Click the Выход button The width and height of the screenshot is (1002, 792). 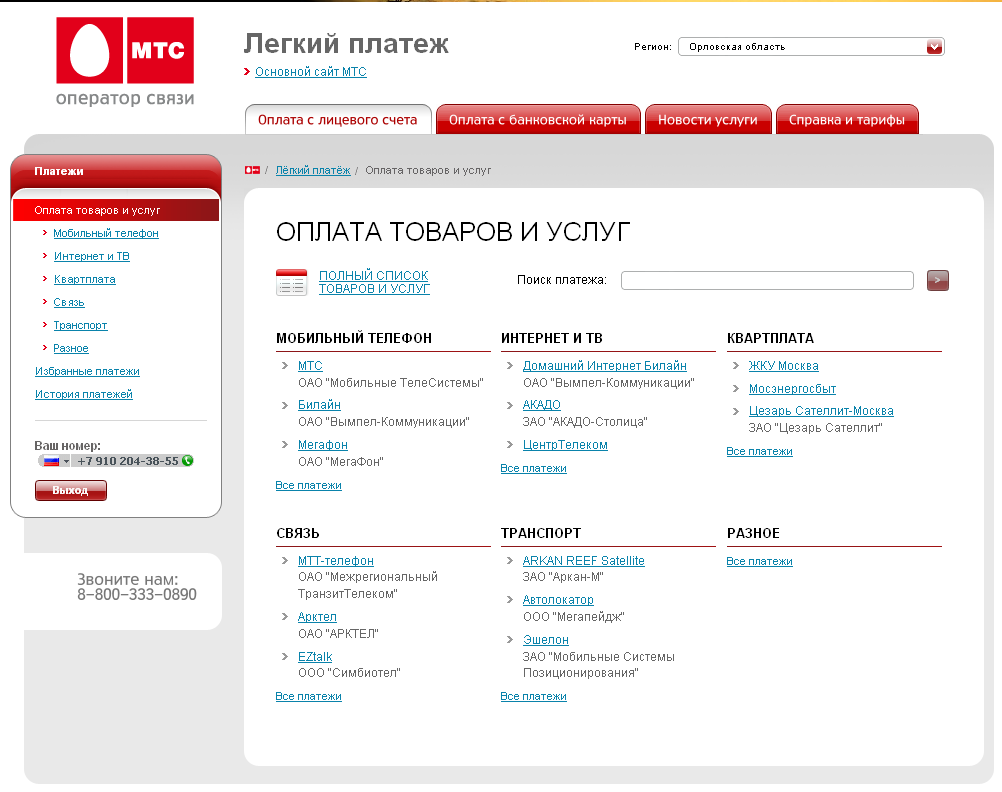(70, 491)
